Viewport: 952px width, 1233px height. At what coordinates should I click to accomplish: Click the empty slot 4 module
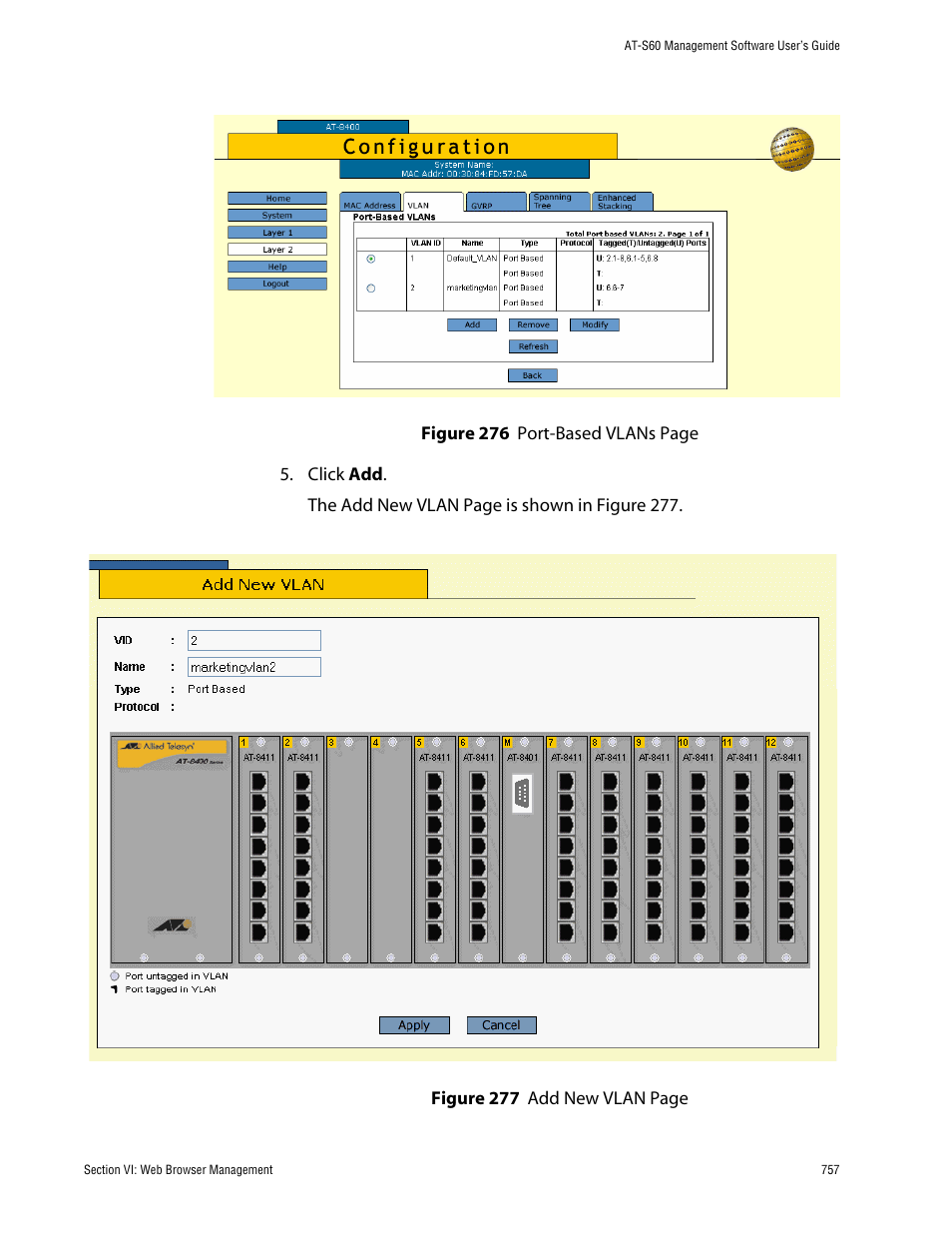[391, 850]
